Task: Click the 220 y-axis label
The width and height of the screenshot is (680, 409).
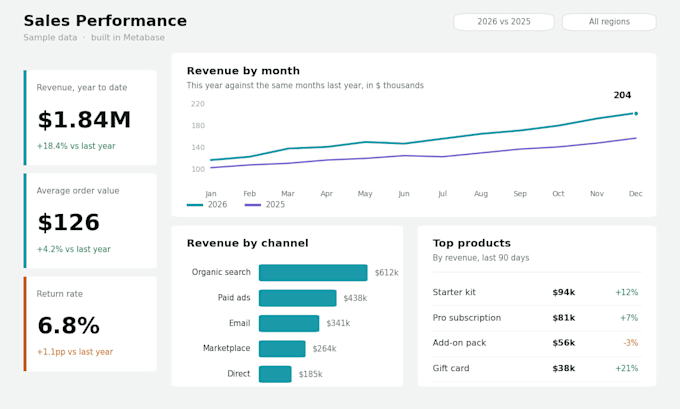Action: tap(198, 104)
